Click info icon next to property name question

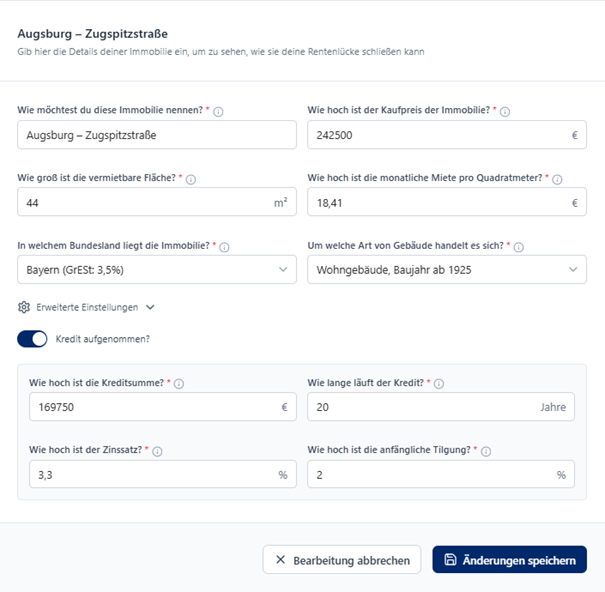tap(218, 112)
